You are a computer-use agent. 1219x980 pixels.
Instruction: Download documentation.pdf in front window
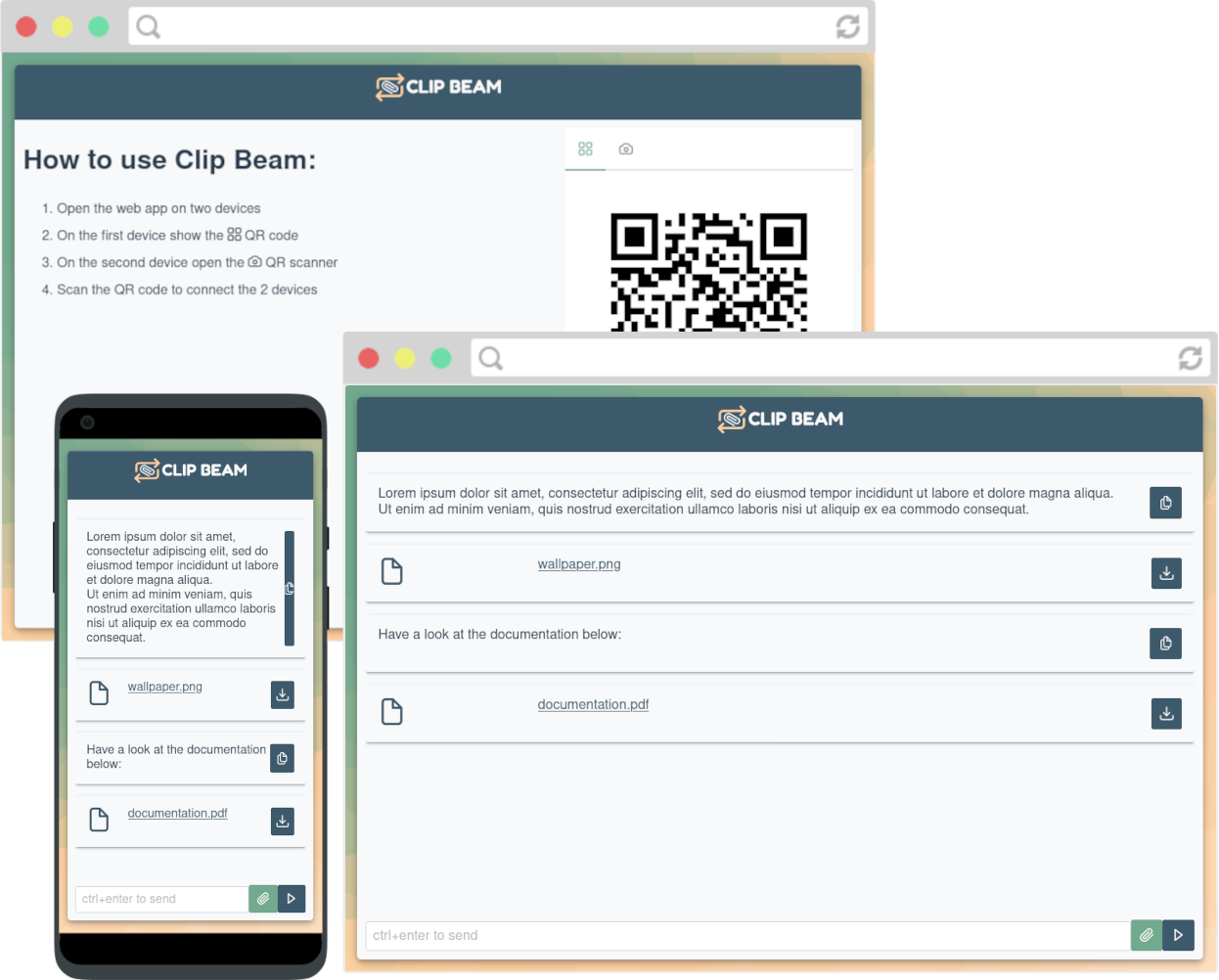pos(1166,713)
